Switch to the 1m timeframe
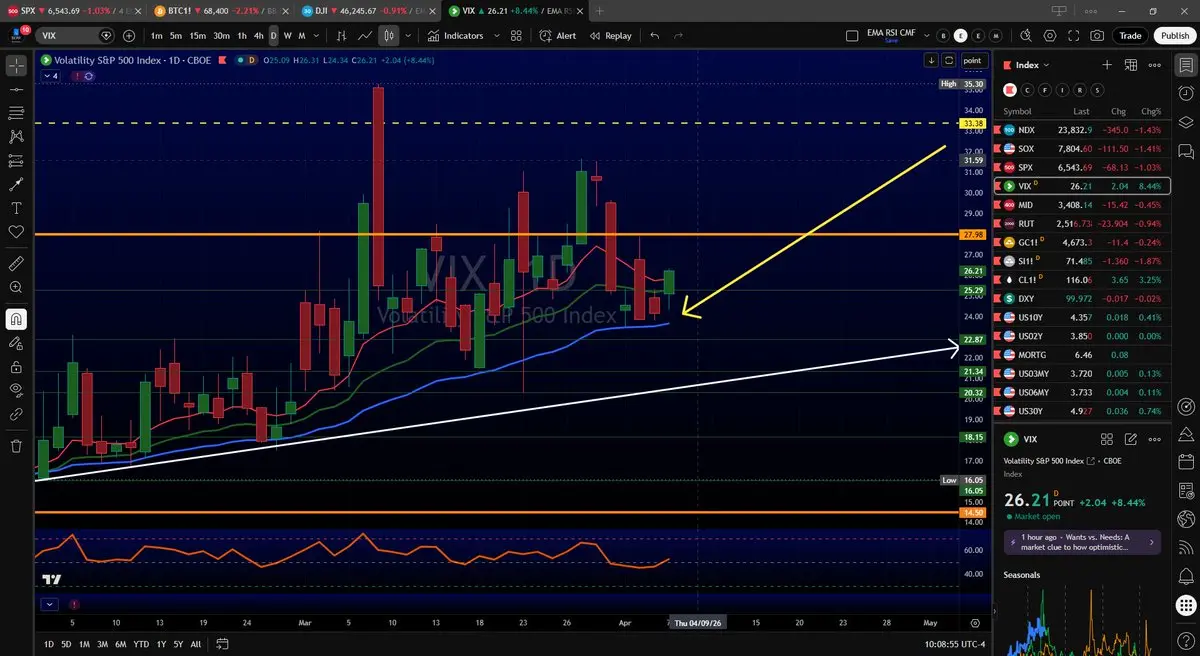Viewport: 1200px width, 656px height. [x=157, y=36]
